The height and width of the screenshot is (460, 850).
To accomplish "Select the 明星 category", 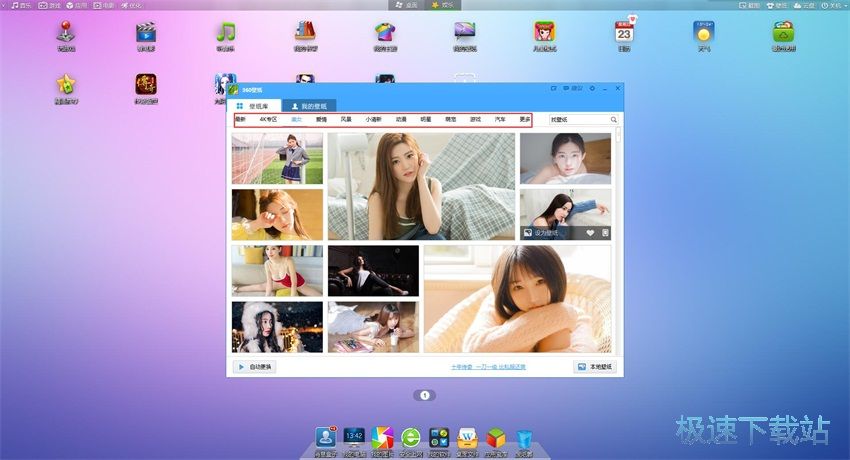I will [426, 119].
